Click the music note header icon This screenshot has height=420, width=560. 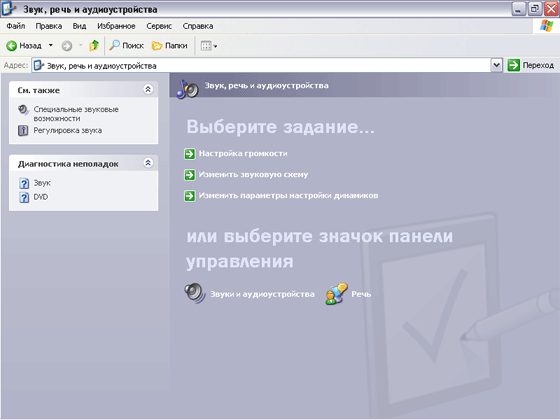point(188,89)
